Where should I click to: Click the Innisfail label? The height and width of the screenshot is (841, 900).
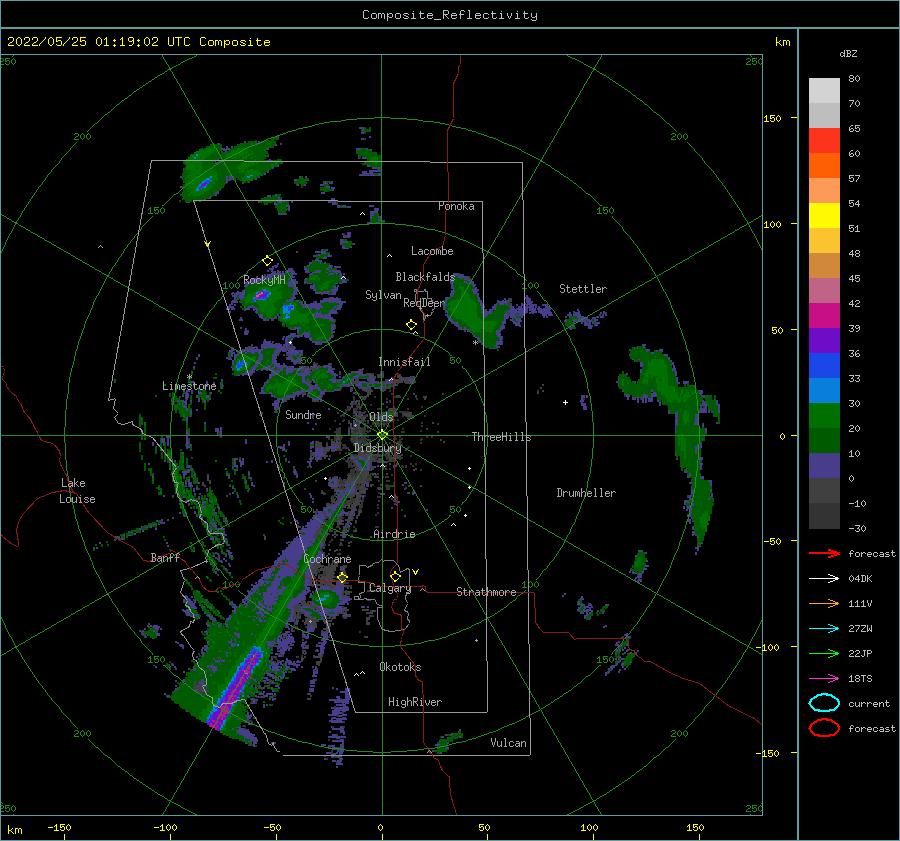404,362
